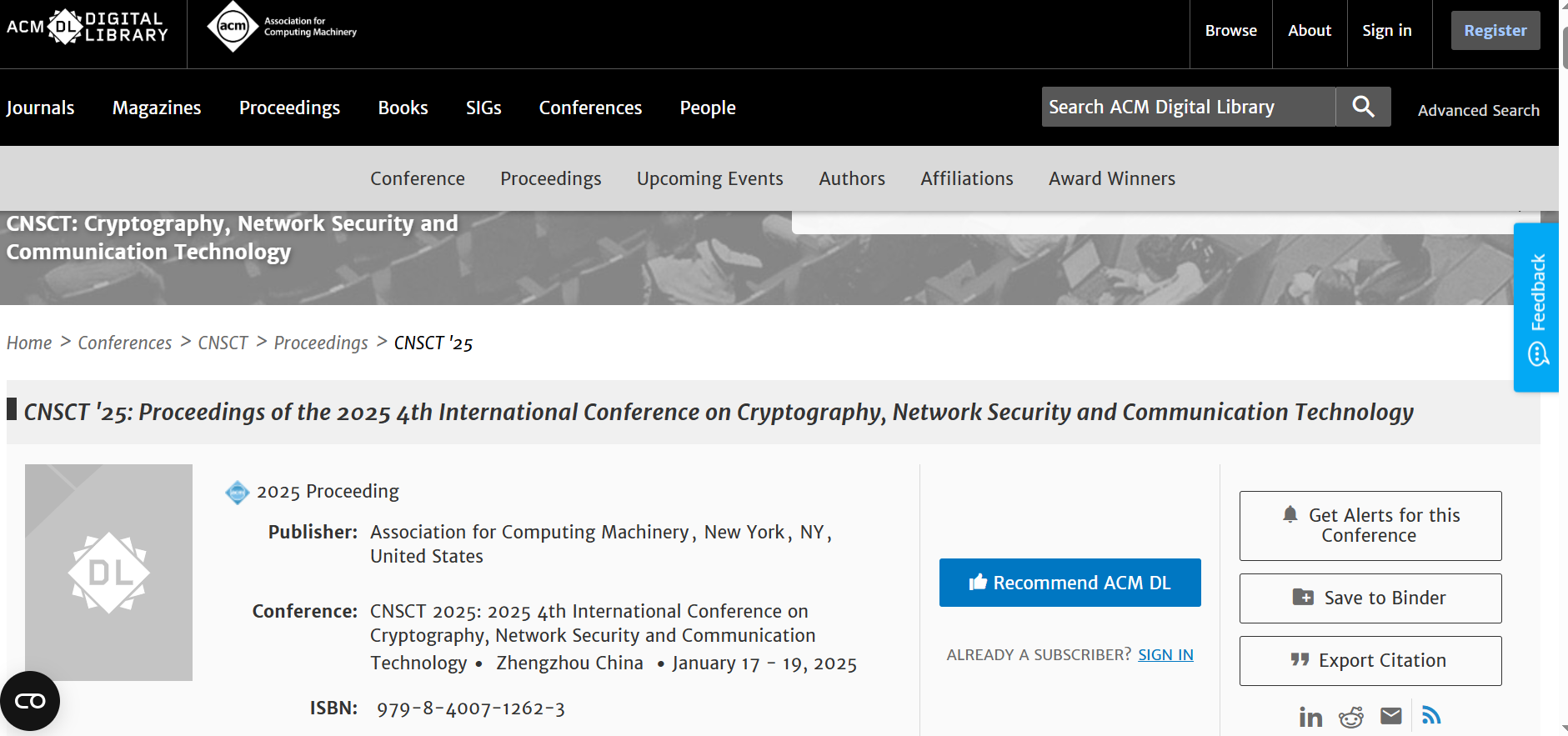Viewport: 1568px width, 736px height.
Task: Open the RSS feed icon
Action: [1431, 715]
